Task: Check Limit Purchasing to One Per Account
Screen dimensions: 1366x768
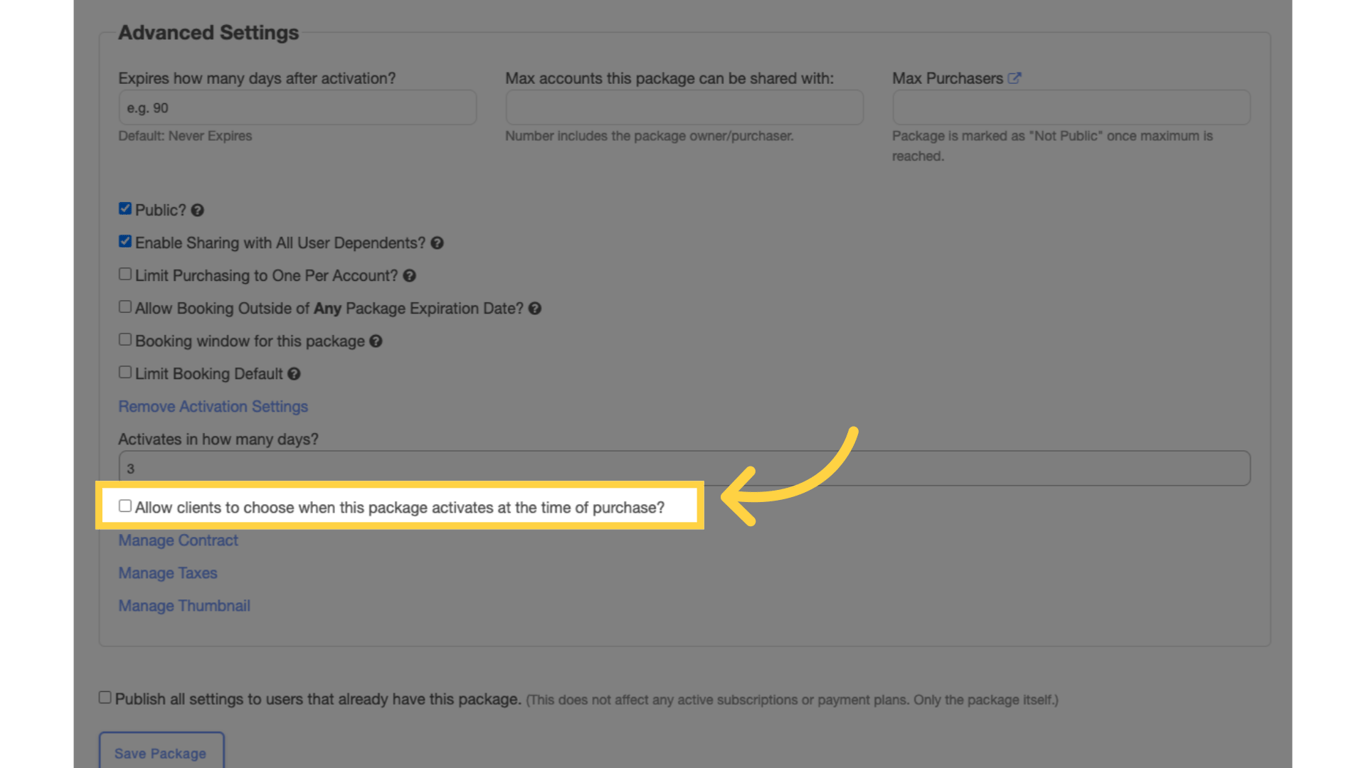Action: [x=125, y=274]
